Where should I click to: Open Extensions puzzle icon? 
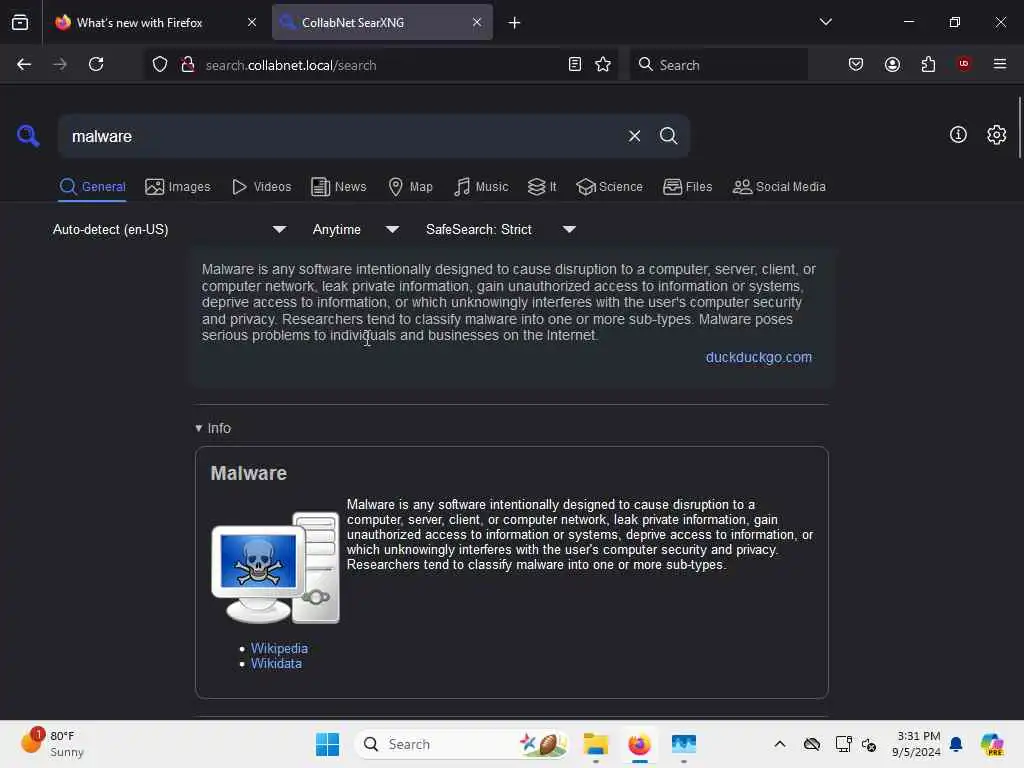click(x=928, y=65)
